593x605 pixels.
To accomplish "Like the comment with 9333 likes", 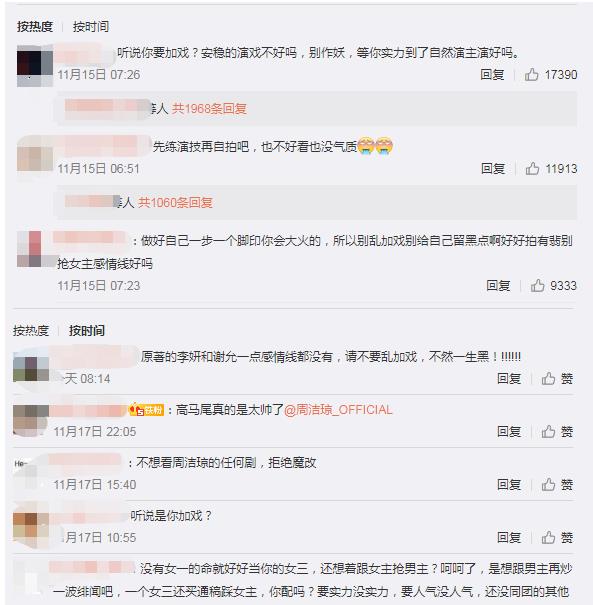I will tap(554, 286).
